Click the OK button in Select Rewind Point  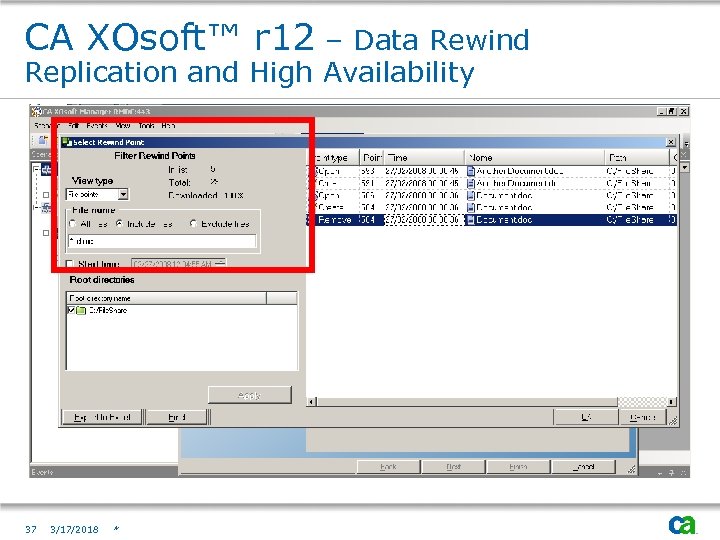click(x=586, y=417)
